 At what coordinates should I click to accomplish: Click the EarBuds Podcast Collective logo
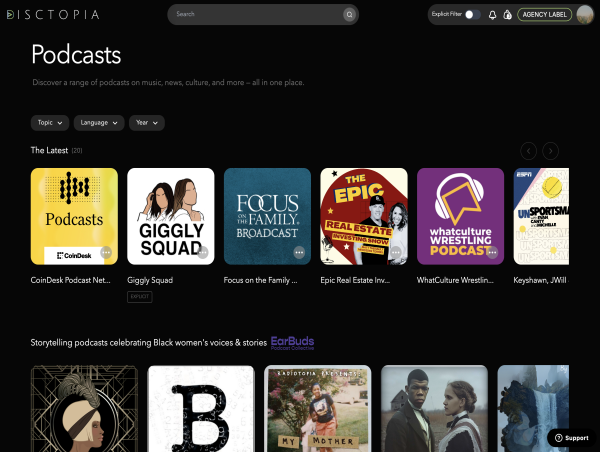(292, 343)
